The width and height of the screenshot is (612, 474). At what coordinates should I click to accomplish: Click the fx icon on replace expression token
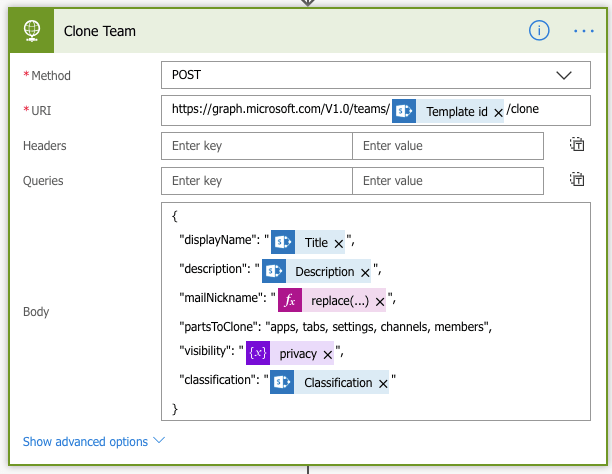point(290,299)
